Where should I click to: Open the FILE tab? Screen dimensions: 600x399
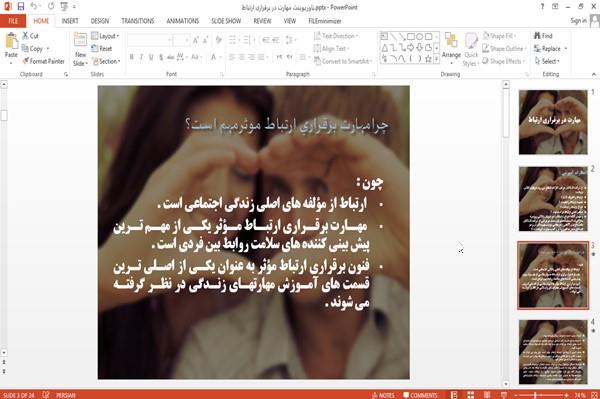13,21
